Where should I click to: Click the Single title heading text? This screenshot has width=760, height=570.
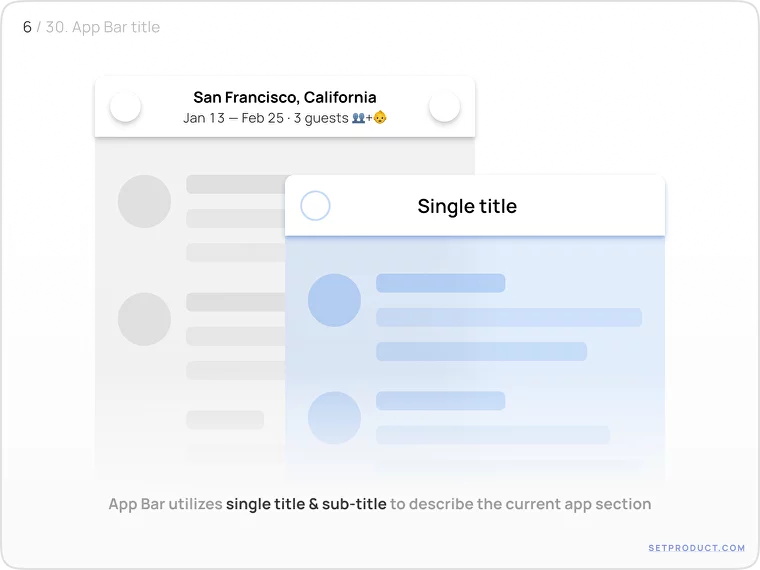click(x=467, y=207)
